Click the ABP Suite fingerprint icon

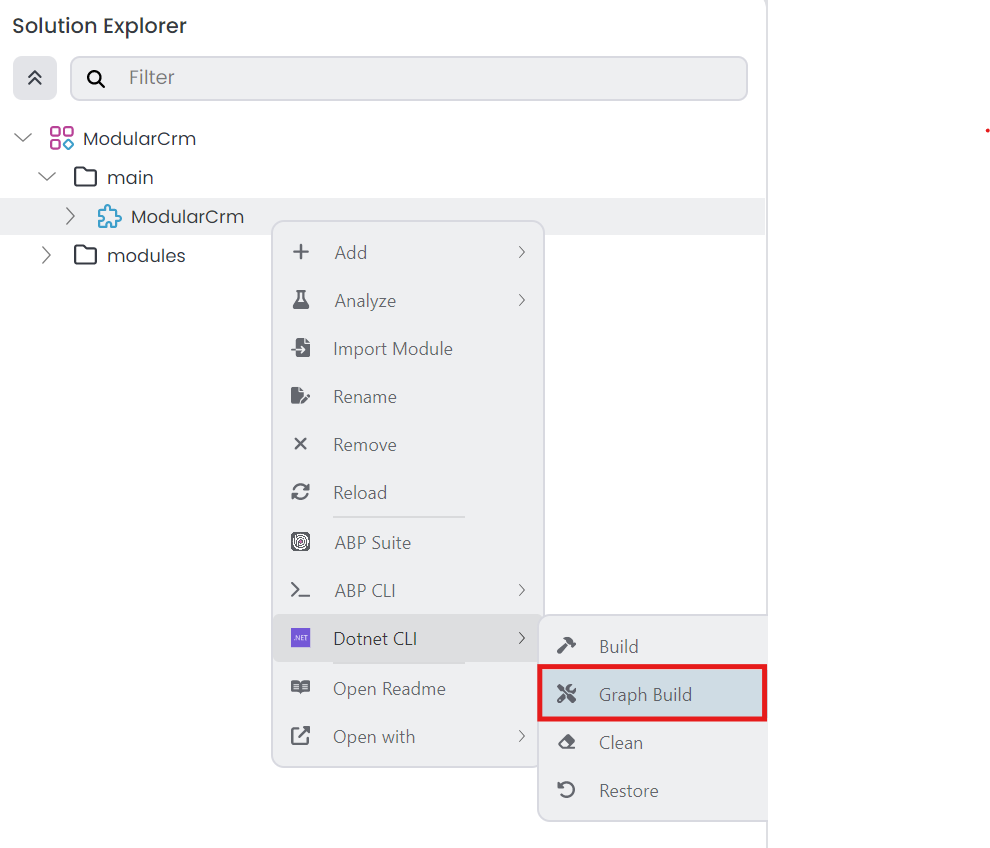(x=300, y=542)
